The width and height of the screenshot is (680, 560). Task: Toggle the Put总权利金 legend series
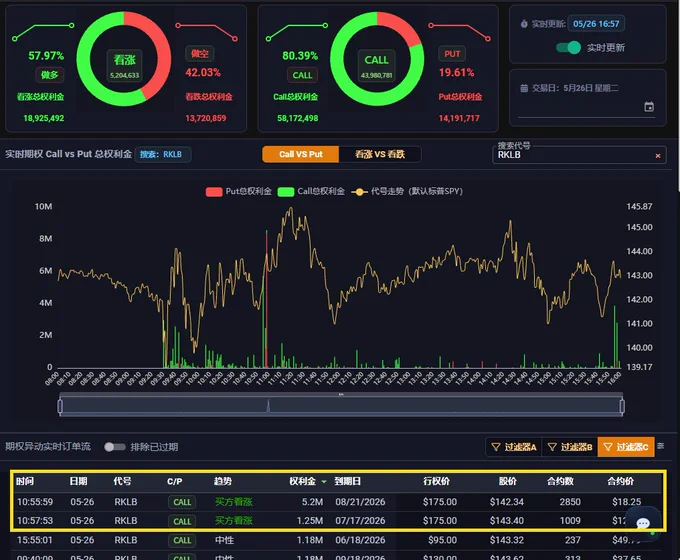tap(239, 191)
